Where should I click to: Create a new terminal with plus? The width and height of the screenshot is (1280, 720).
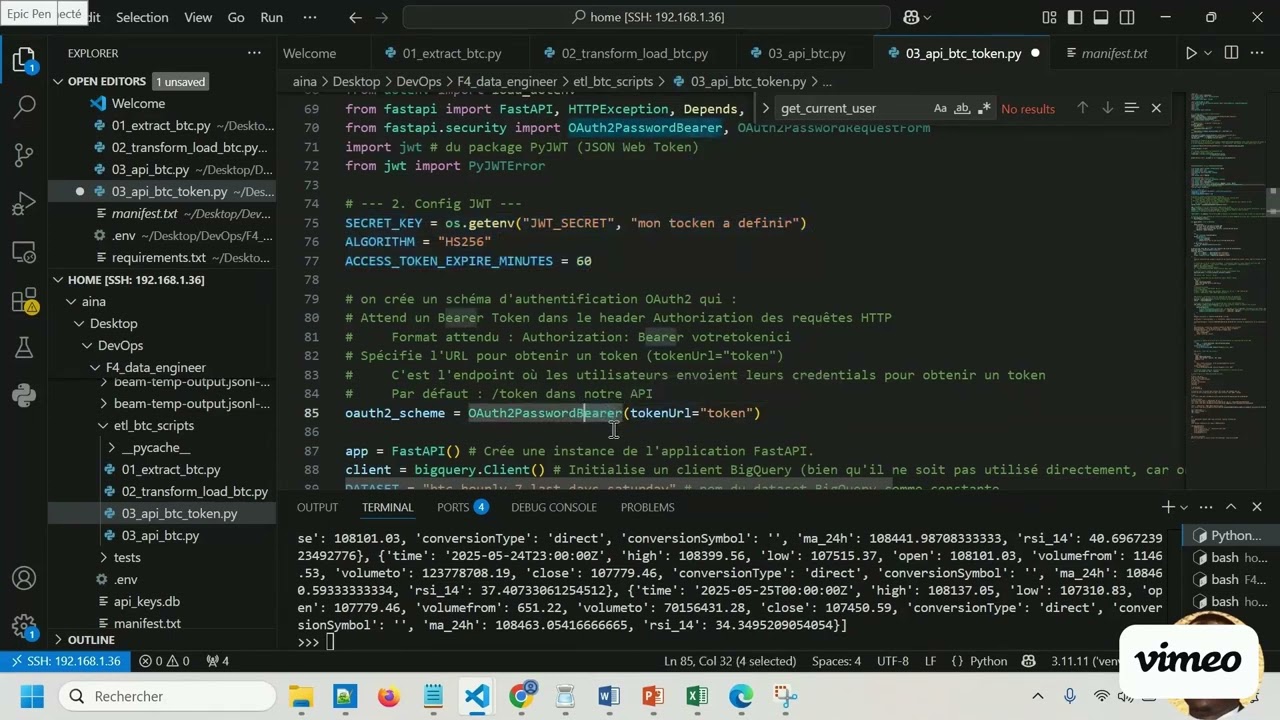point(1168,507)
